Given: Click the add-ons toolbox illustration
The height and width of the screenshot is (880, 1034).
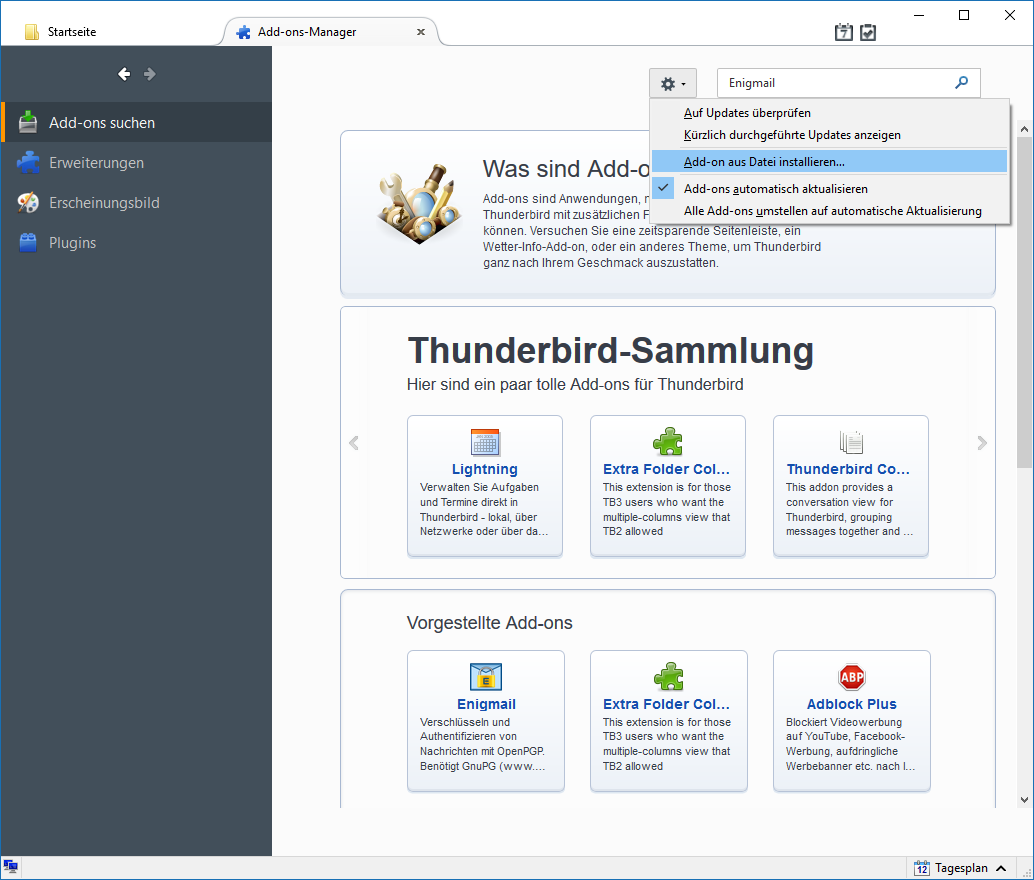Looking at the screenshot, I should click(x=419, y=203).
